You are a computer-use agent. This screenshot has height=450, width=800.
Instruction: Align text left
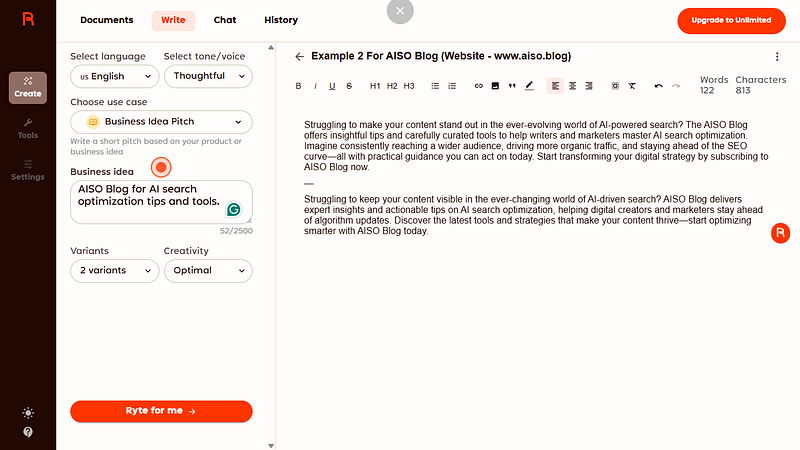pyautogui.click(x=556, y=86)
